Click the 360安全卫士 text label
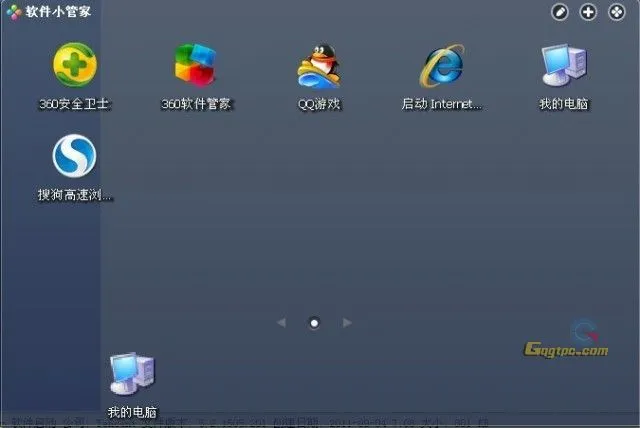This screenshot has width=640, height=428. pyautogui.click(x=74, y=104)
